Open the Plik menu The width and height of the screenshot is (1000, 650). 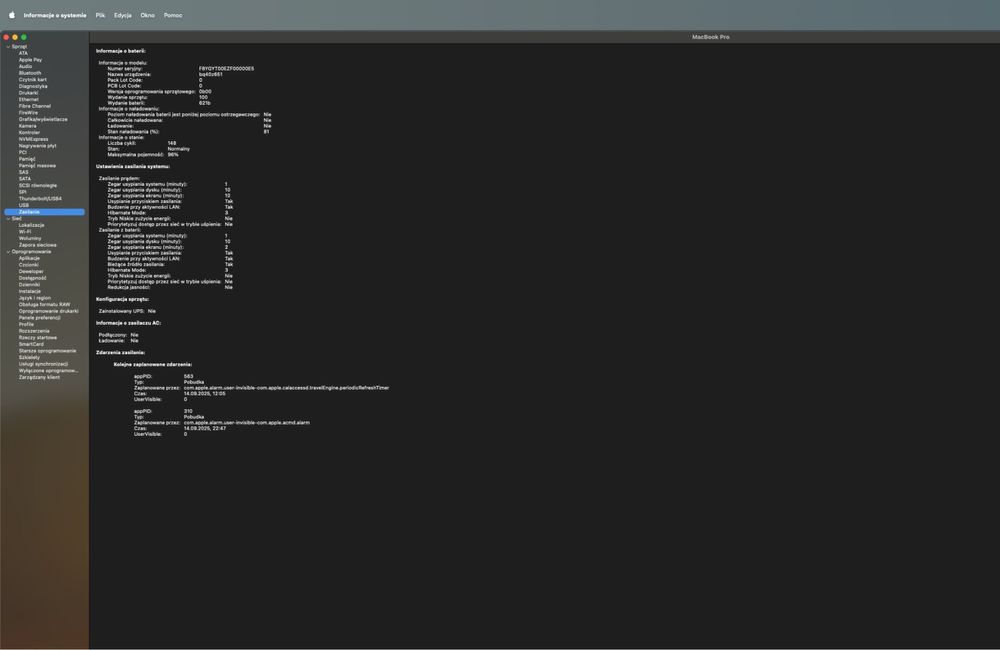click(x=100, y=15)
